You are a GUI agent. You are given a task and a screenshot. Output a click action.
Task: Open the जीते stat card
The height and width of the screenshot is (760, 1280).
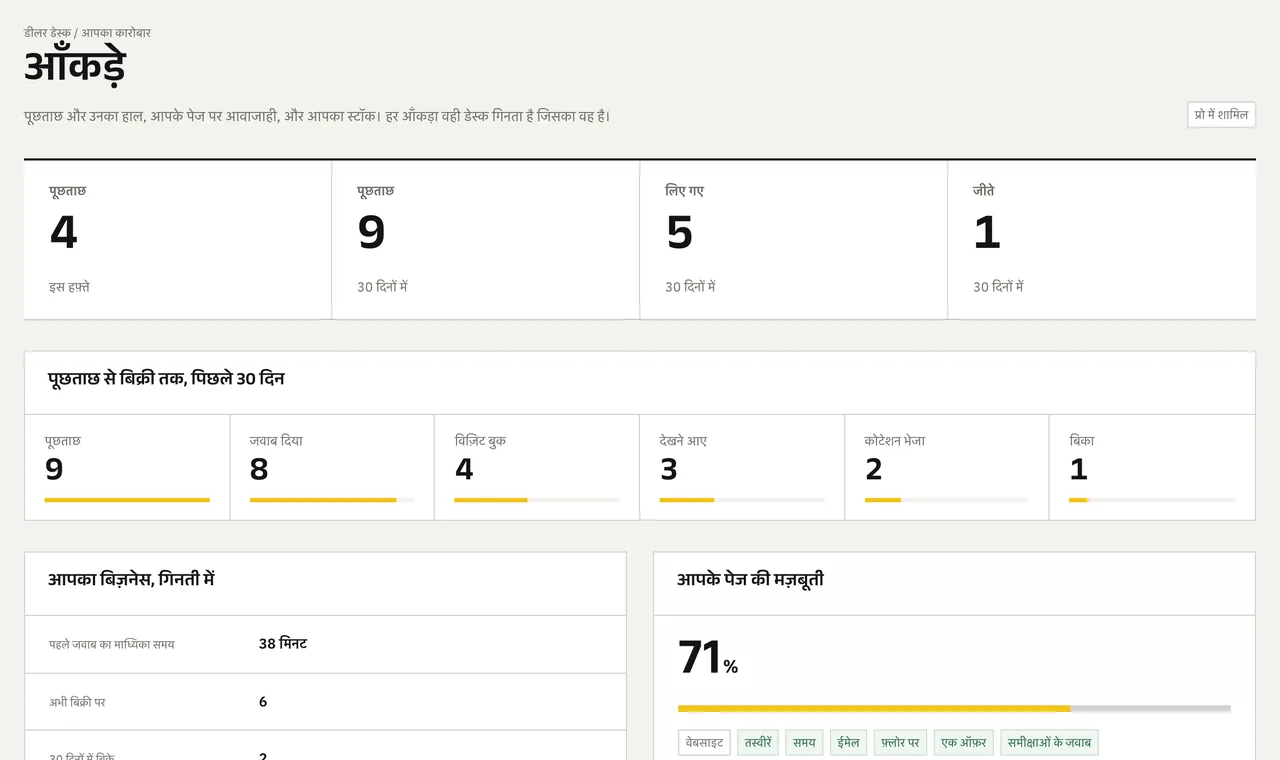[x=1102, y=240]
